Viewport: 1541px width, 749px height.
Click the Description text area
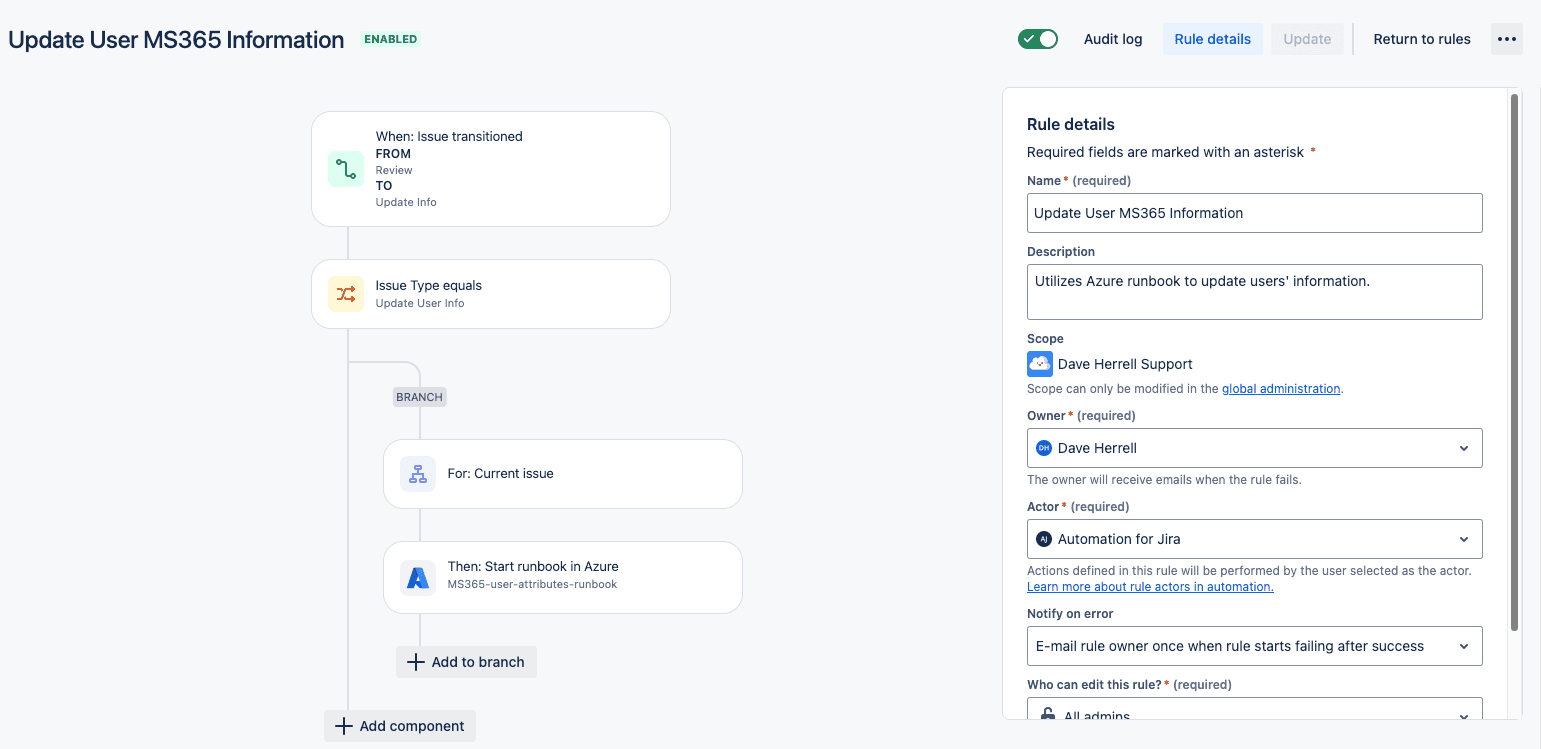pyautogui.click(x=1255, y=292)
